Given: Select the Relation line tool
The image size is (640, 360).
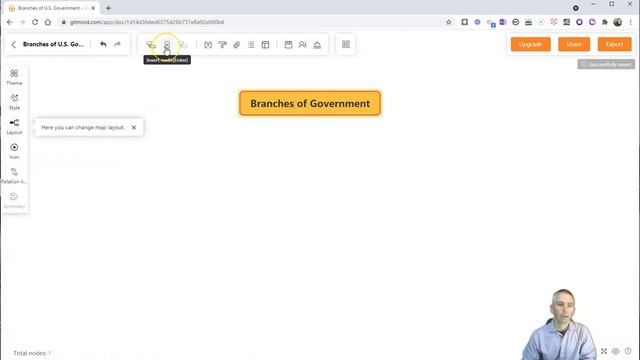Looking at the screenshot, I should pyautogui.click(x=14, y=176).
